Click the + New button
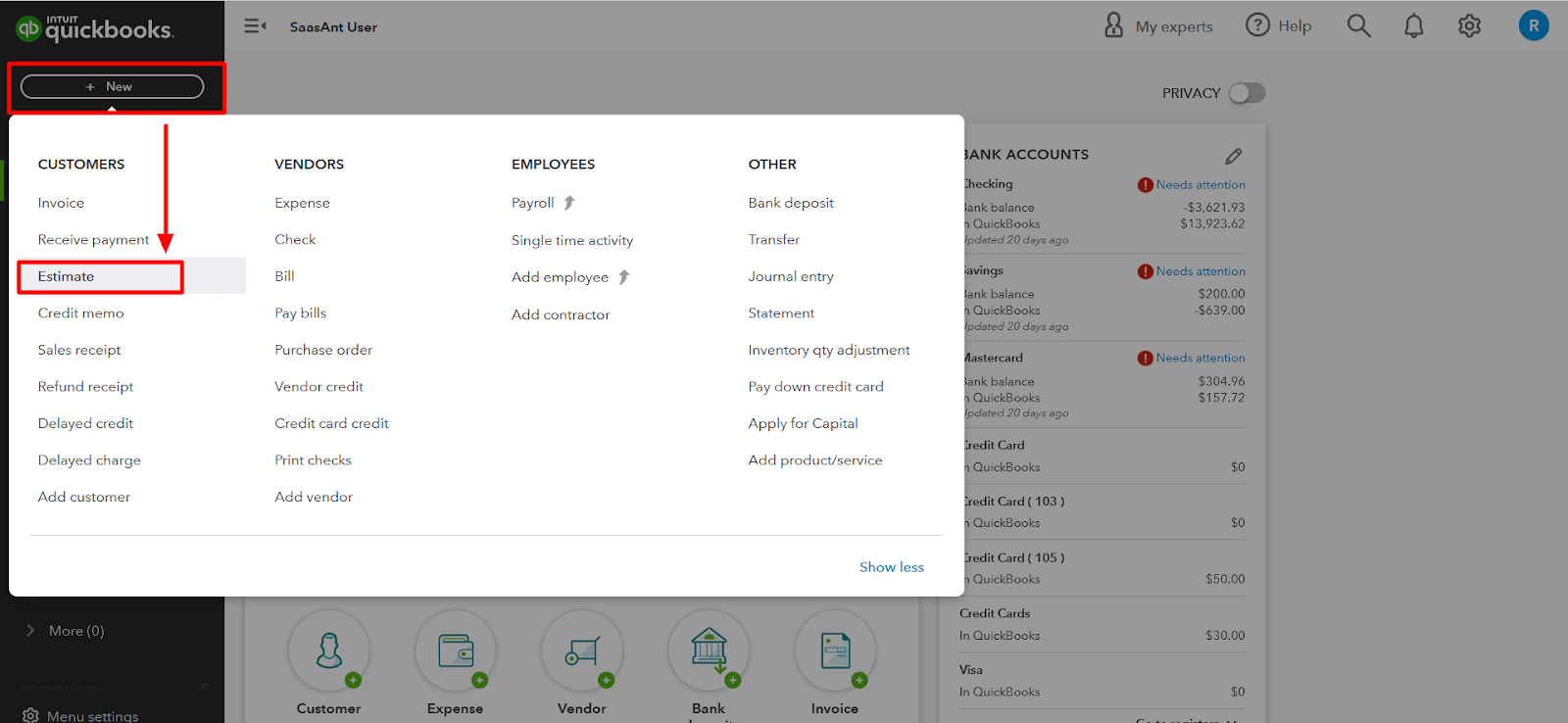 click(x=112, y=86)
